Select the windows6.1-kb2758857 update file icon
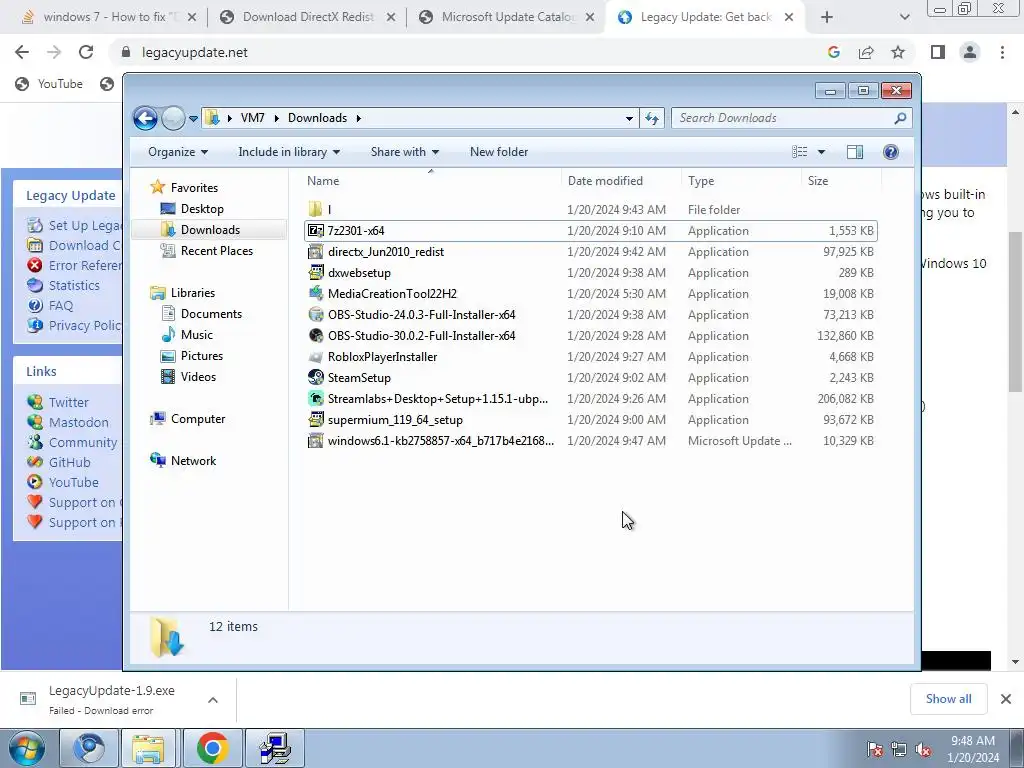This screenshot has height=768, width=1024. (316, 441)
